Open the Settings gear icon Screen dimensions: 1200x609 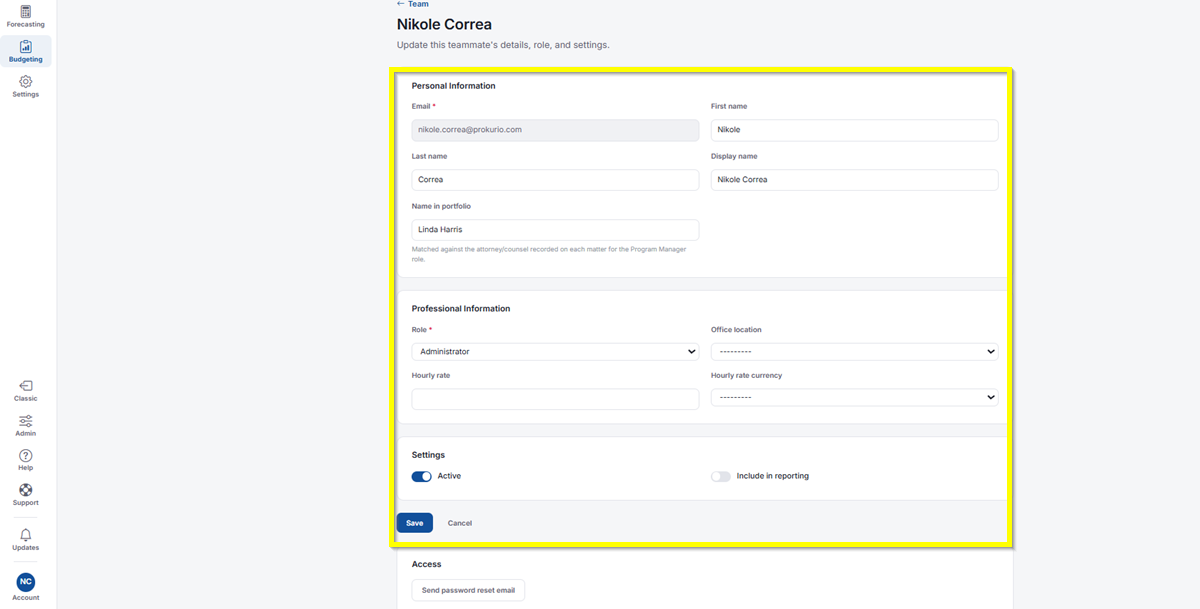click(x=25, y=82)
